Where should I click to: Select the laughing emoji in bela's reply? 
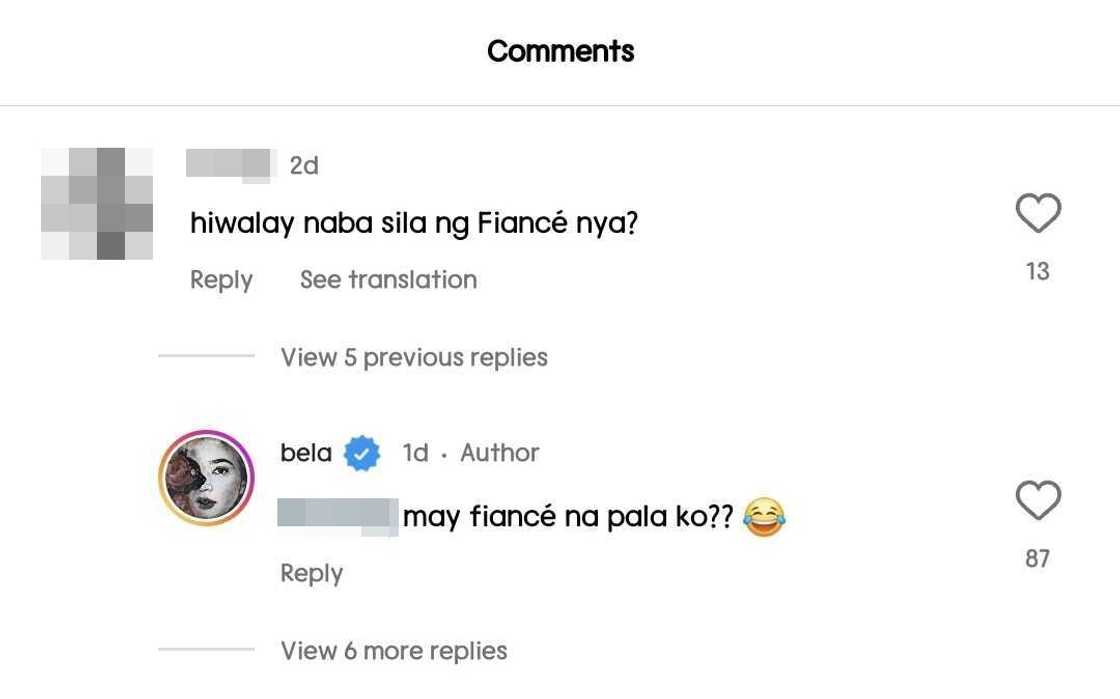tap(764, 517)
